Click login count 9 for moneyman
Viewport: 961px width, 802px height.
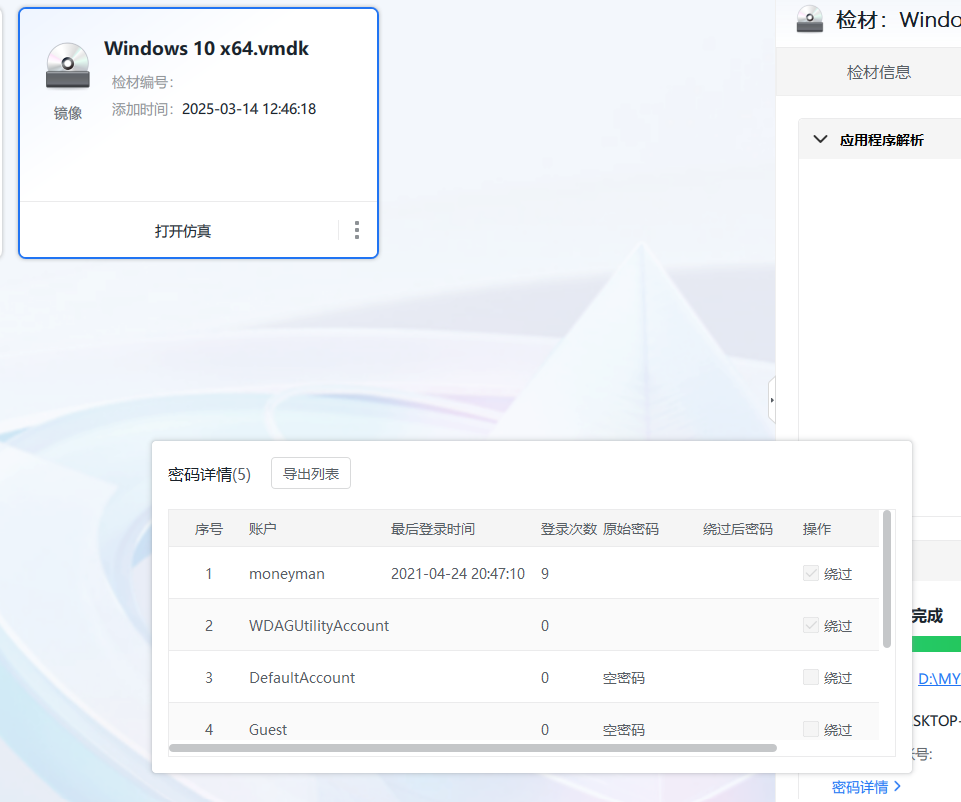click(x=545, y=573)
